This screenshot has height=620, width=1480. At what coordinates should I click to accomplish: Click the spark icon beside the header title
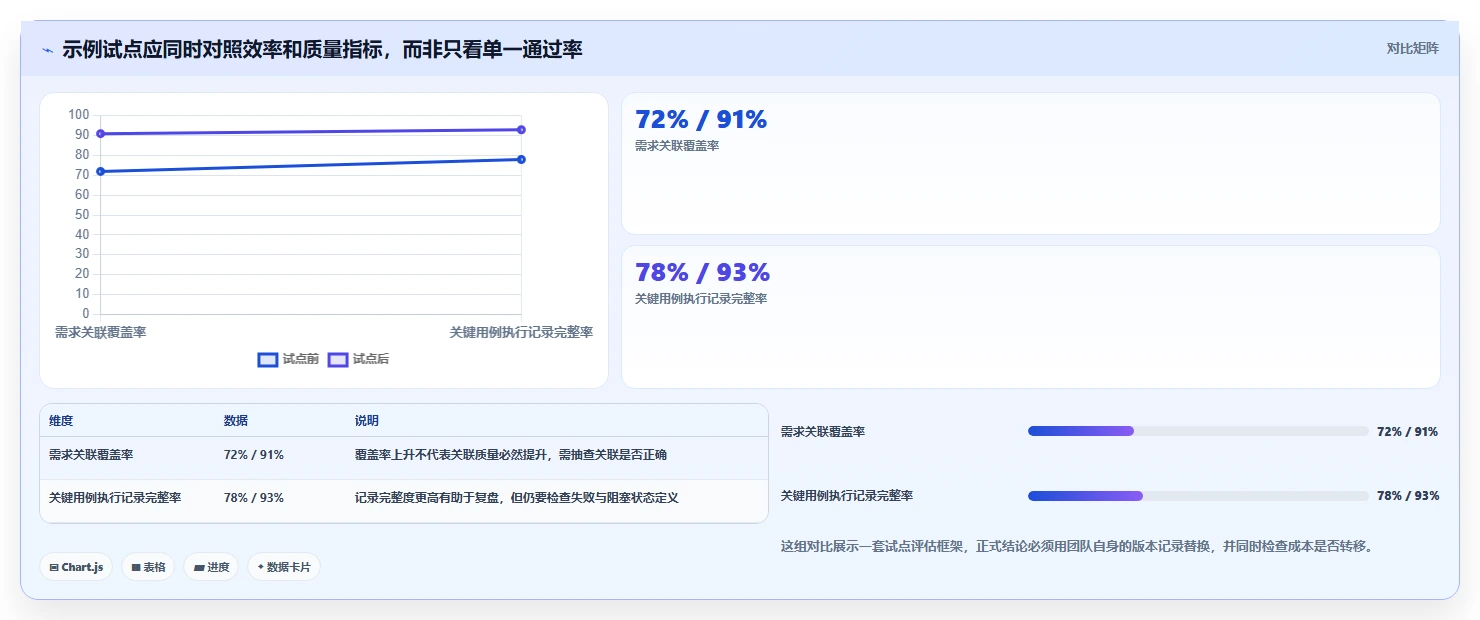tap(47, 50)
